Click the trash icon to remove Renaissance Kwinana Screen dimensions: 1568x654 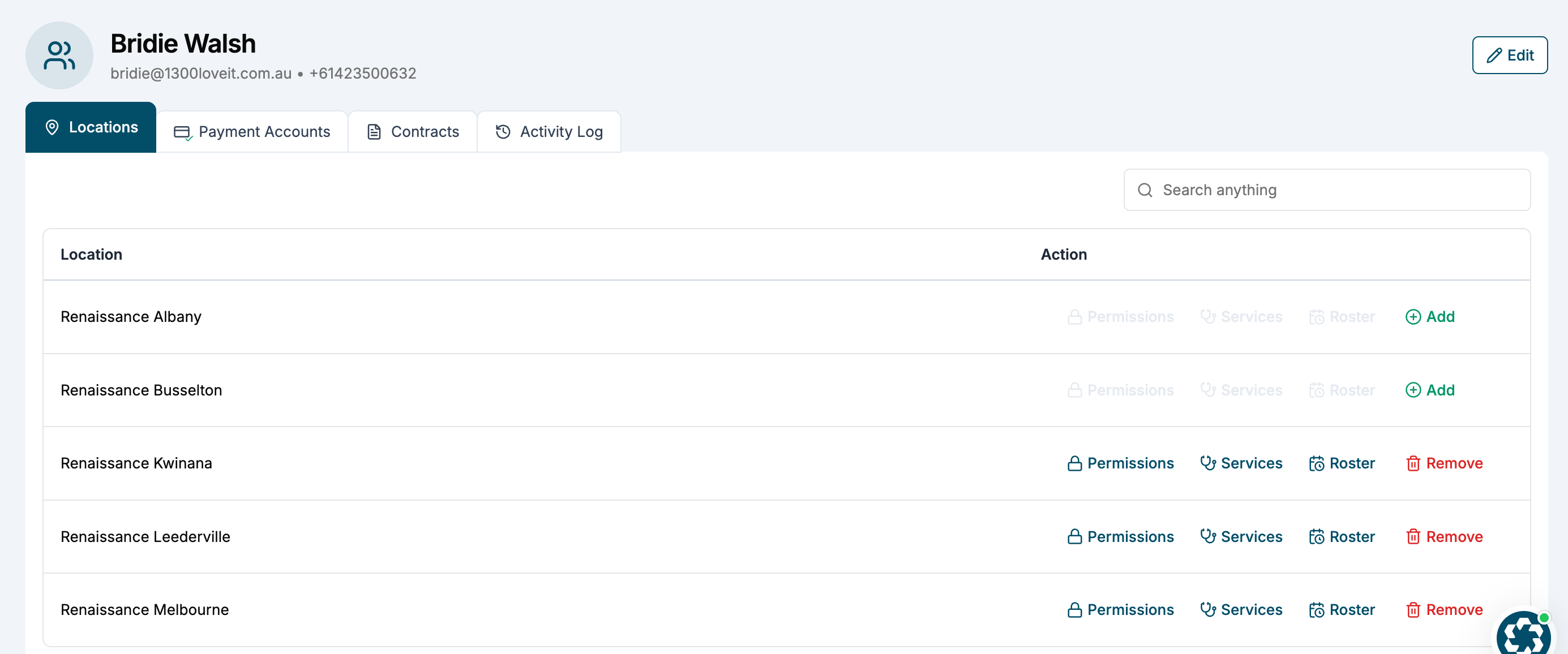(1413, 463)
